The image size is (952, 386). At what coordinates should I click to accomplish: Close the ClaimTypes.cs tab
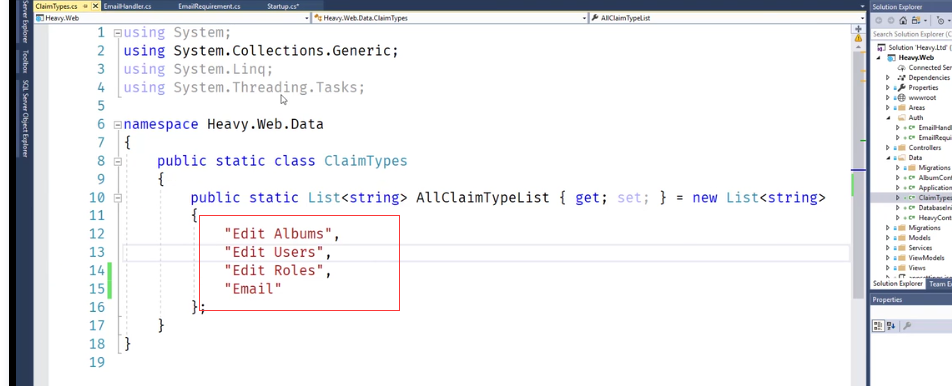coord(95,6)
